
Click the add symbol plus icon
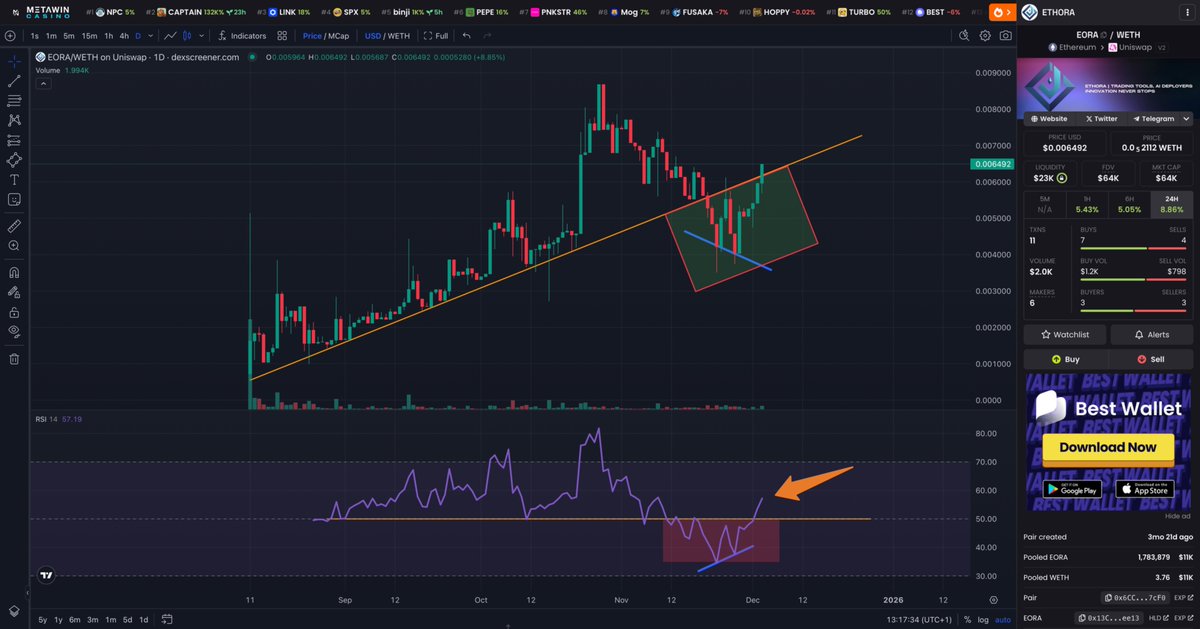(x=12, y=35)
